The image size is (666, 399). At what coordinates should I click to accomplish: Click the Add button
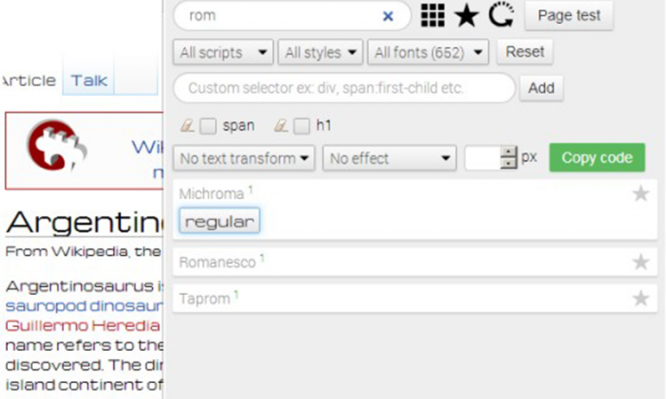[x=541, y=88]
